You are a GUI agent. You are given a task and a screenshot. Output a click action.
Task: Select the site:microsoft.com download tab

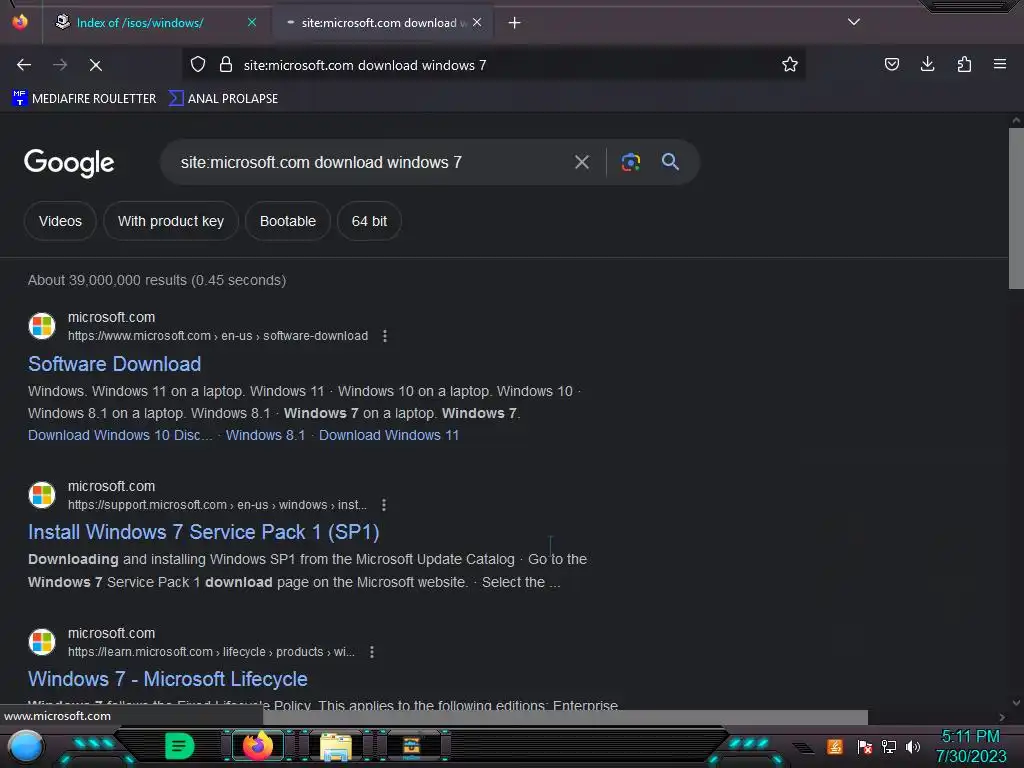(x=382, y=23)
